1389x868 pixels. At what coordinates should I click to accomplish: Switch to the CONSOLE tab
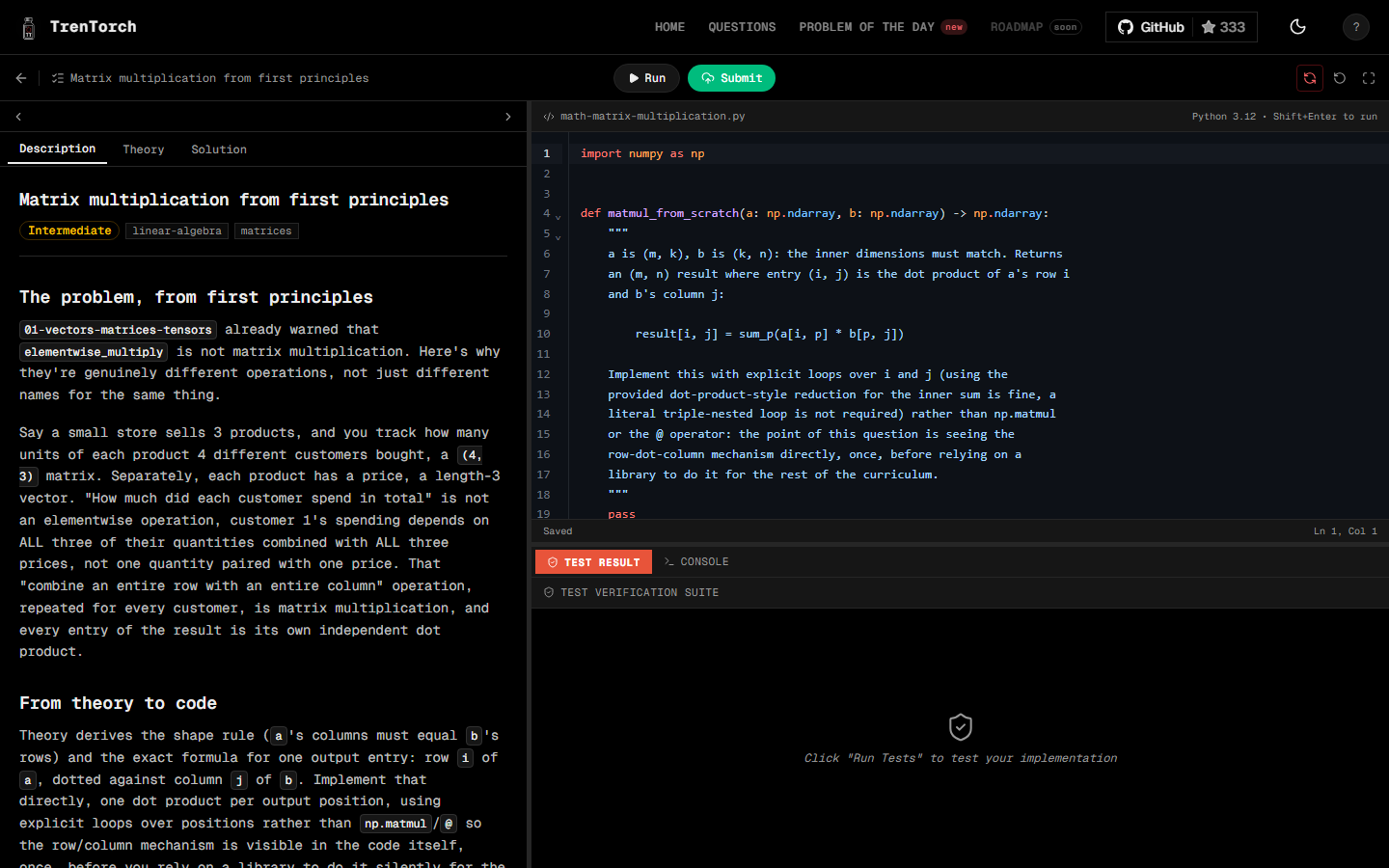(x=696, y=562)
